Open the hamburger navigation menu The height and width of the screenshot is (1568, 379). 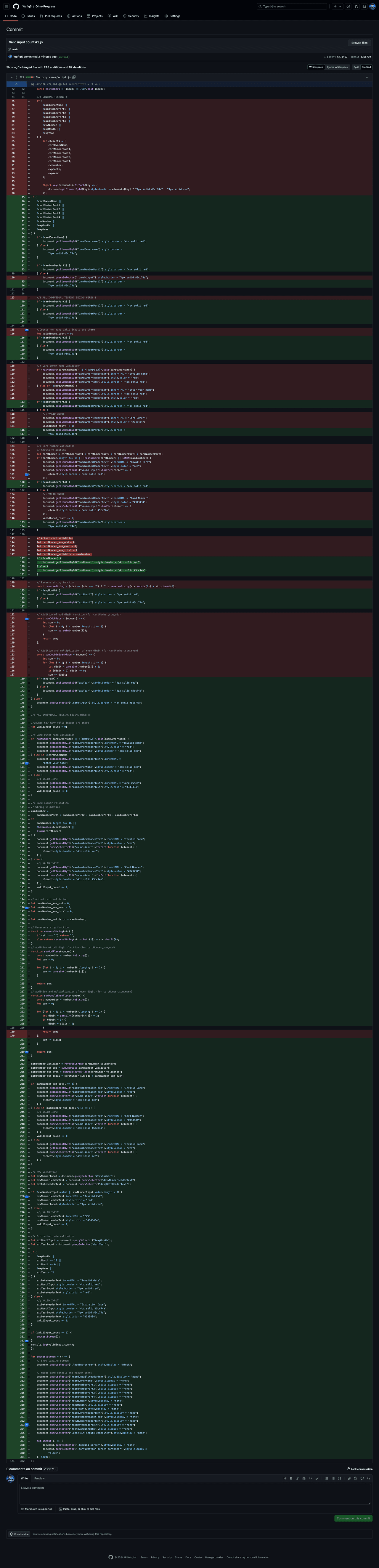(x=7, y=6)
